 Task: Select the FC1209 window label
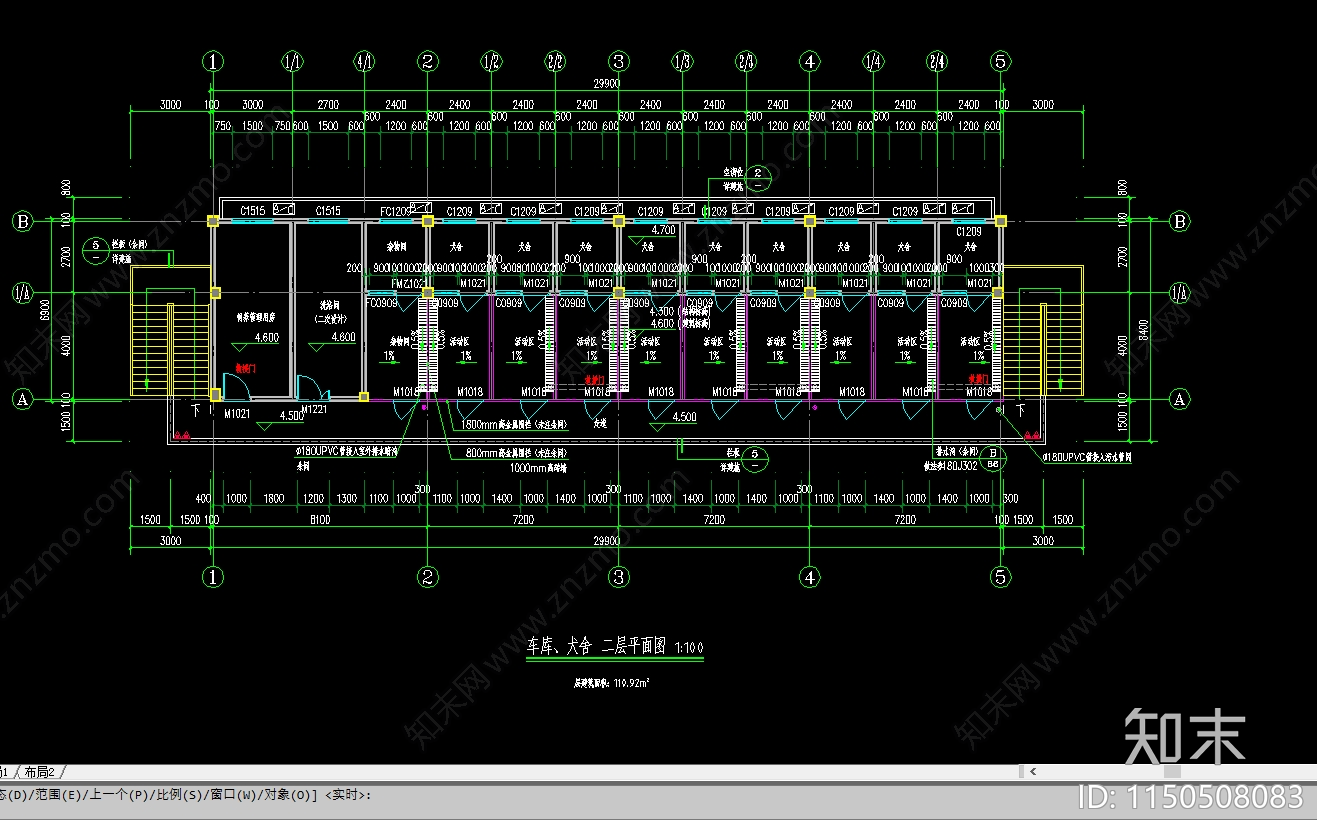[394, 211]
